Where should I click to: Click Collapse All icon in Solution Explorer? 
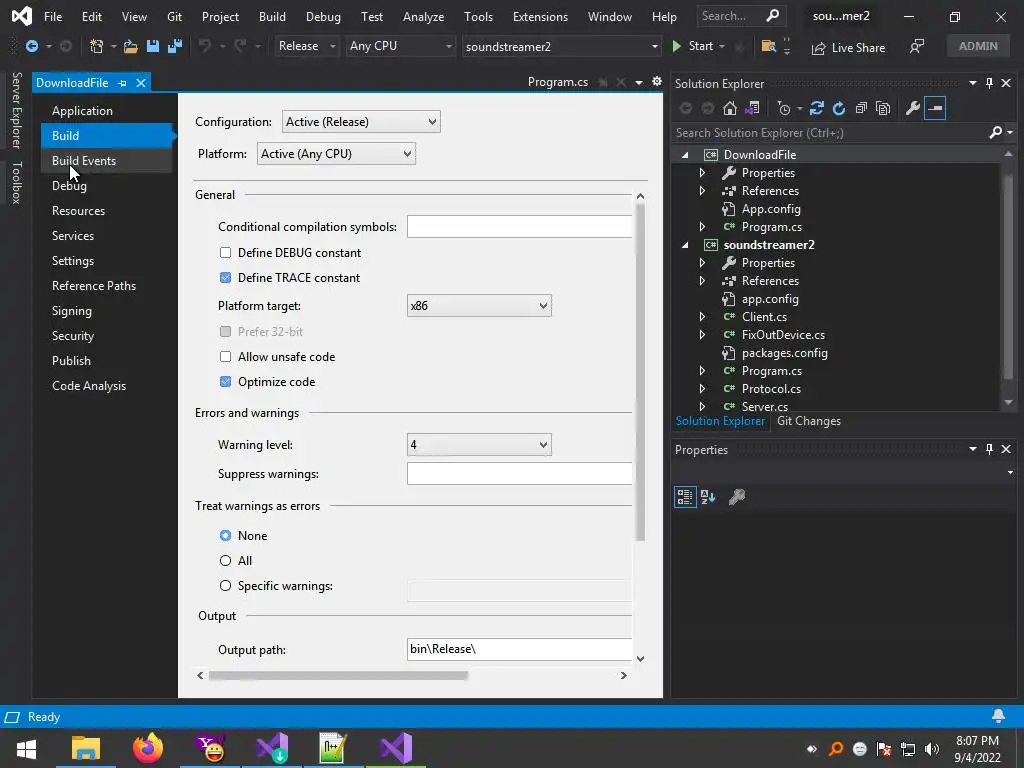(x=861, y=108)
